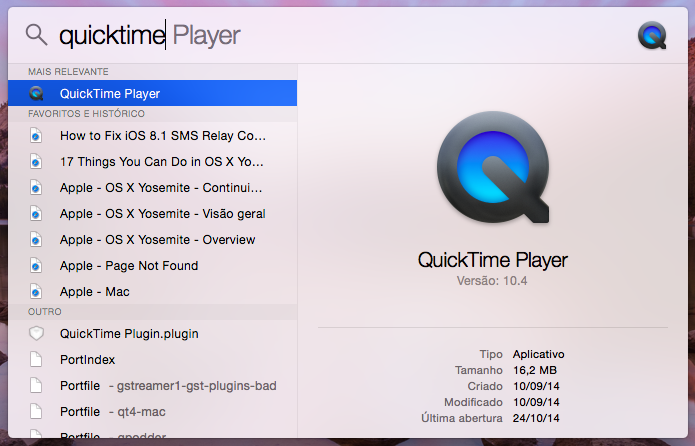This screenshot has width=695, height=446.
Task: Select Portfile gstreamer1-gst-plugins-bad result
Action: [x=152, y=386]
